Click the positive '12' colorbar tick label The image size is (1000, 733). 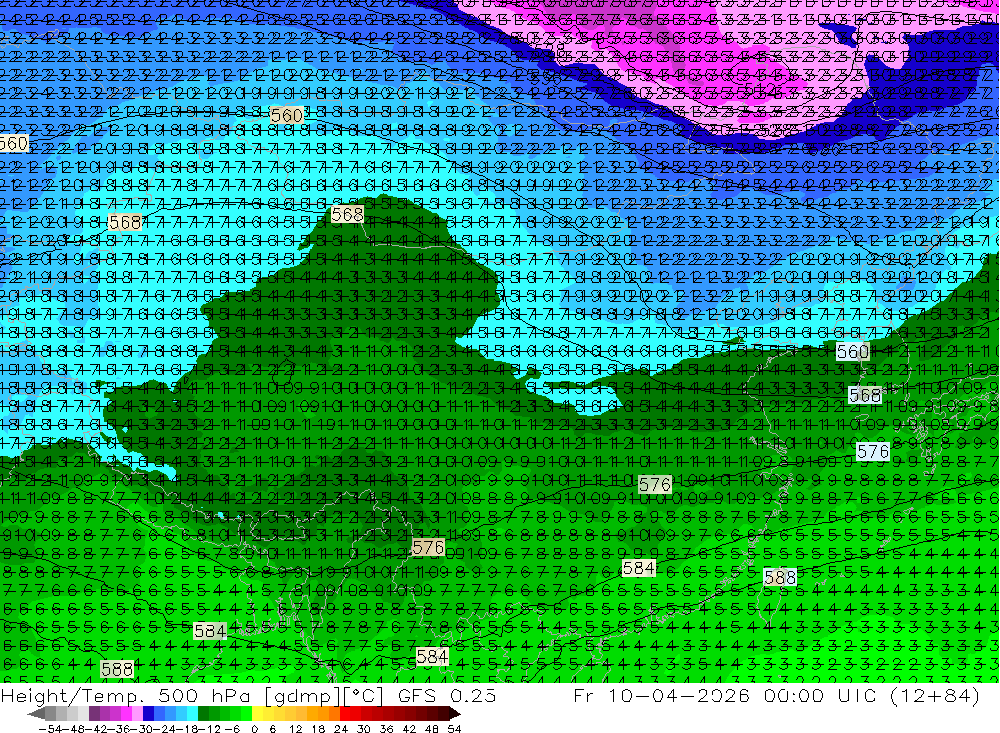click(295, 729)
